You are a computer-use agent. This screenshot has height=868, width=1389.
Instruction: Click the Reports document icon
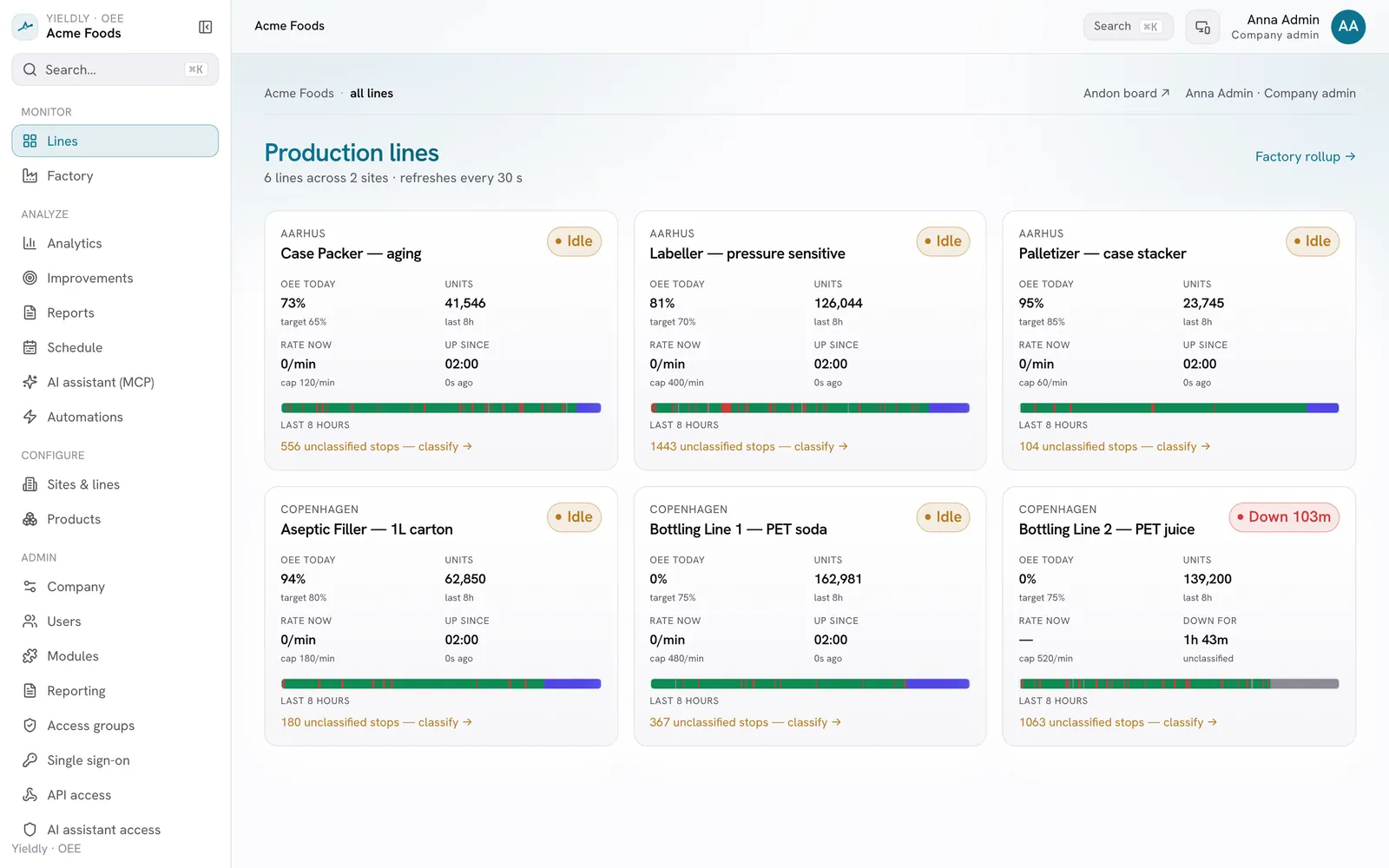[30, 312]
